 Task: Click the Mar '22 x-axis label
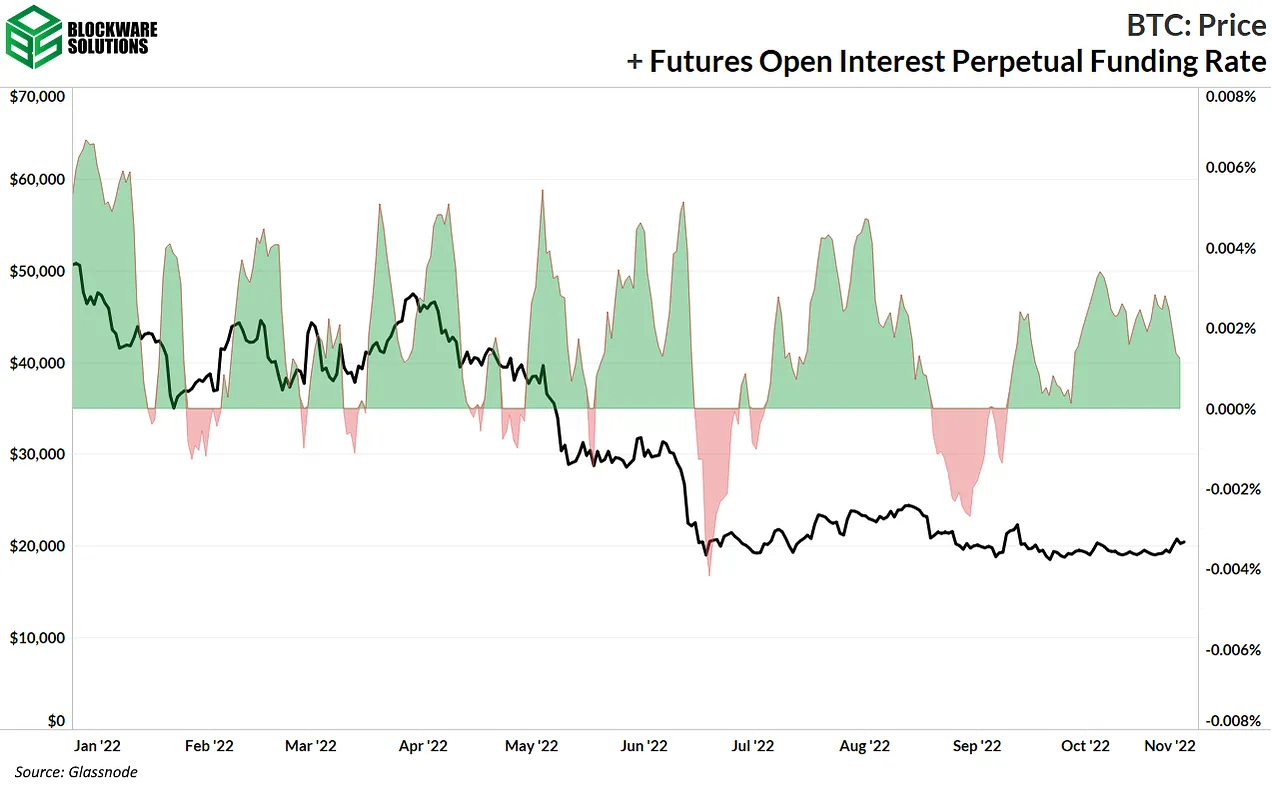pos(312,745)
